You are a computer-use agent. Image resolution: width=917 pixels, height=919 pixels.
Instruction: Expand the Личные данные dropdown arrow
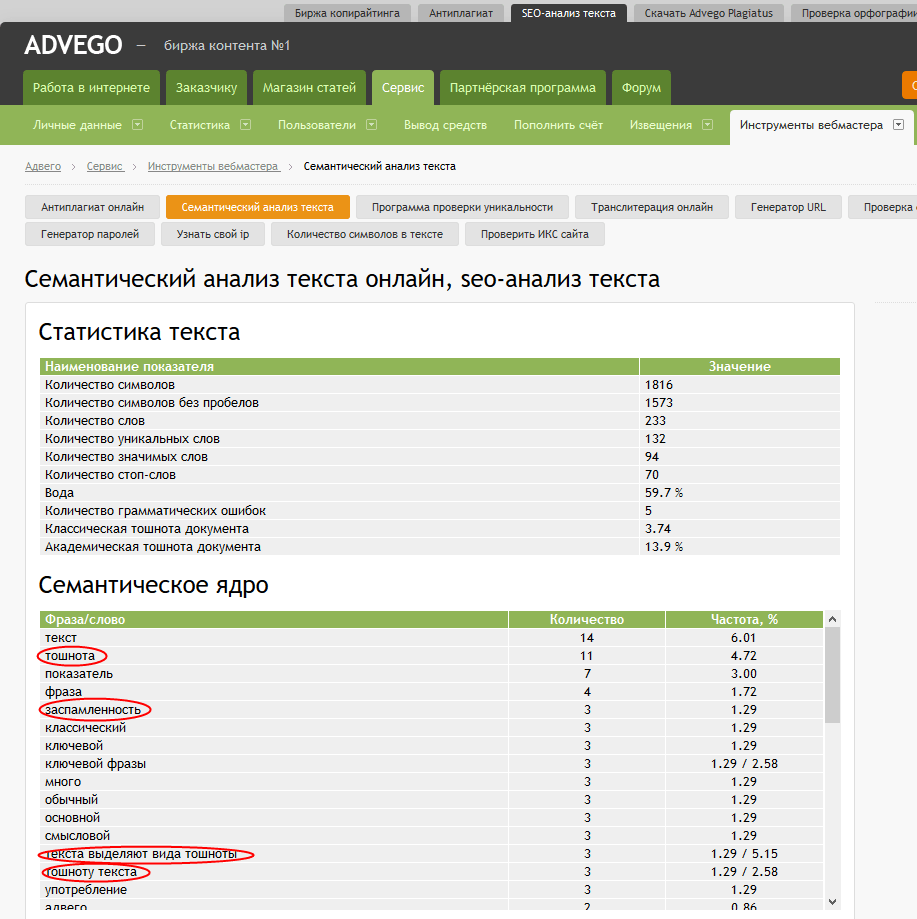coord(137,125)
